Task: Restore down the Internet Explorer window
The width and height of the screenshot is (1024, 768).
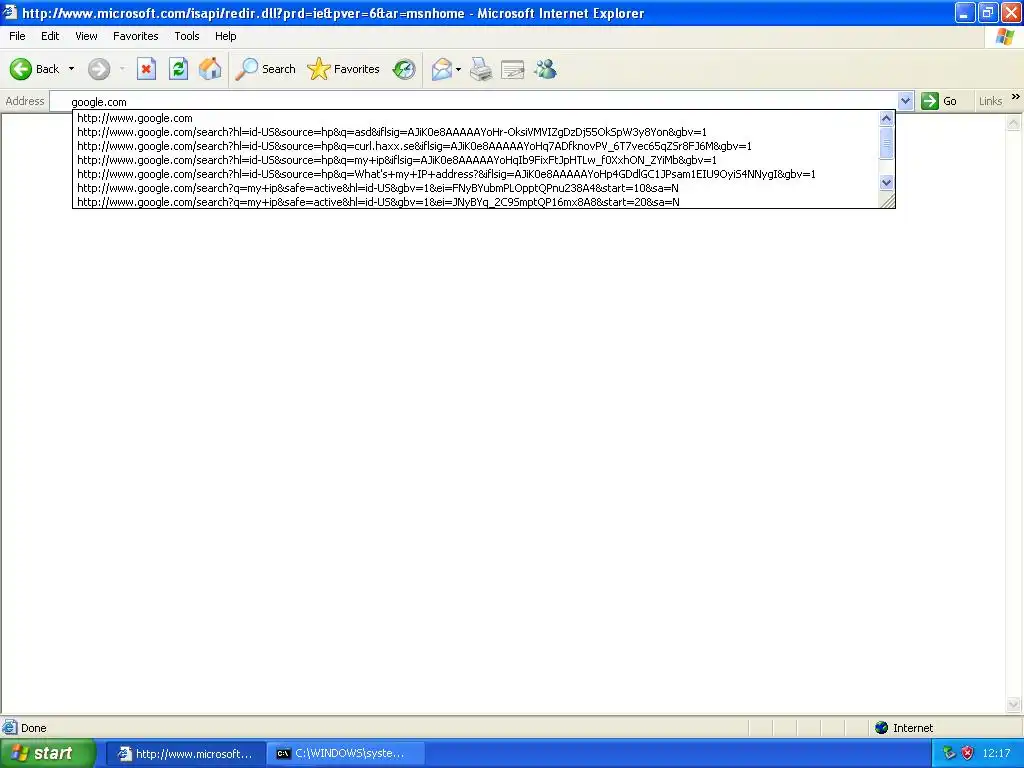Action: [x=988, y=12]
